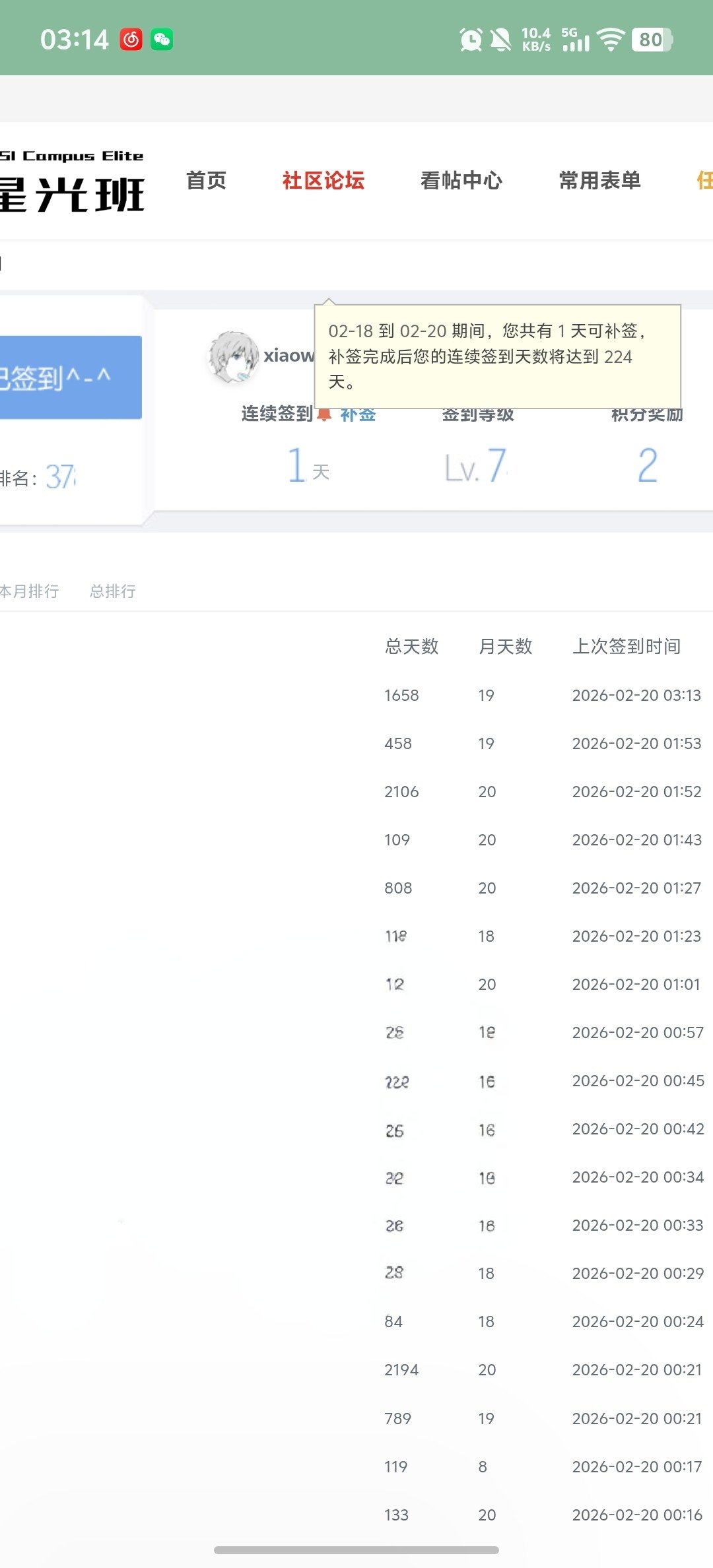Image resolution: width=713 pixels, height=1568 pixels.
Task: Tap the muted bell status icon
Action: coord(500,40)
